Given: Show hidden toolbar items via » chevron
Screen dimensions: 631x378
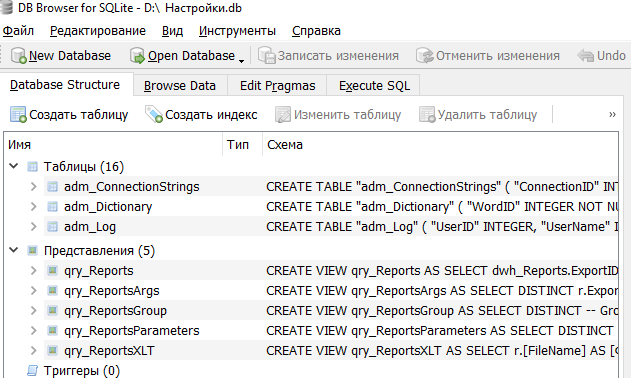Looking at the screenshot, I should 612,115.
